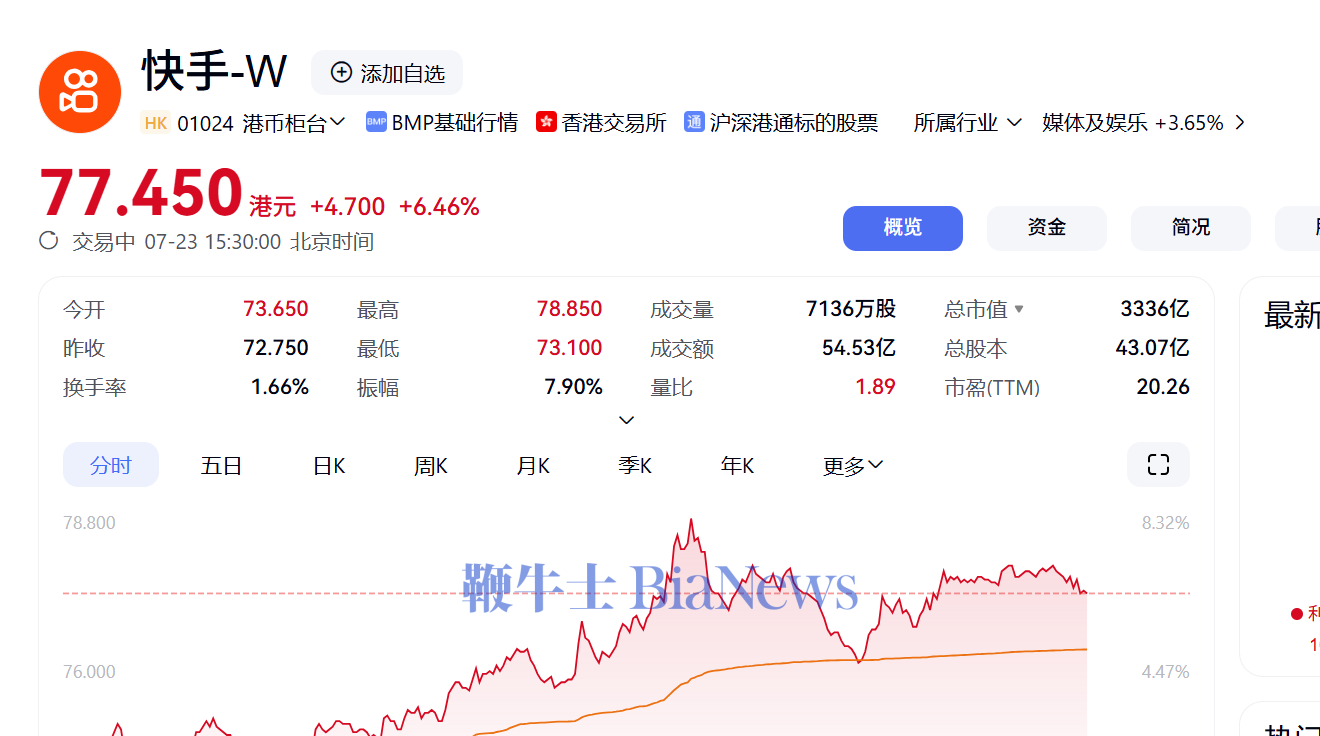Open the 总市值 dropdown triangle
1320x736 pixels.
[1019, 309]
